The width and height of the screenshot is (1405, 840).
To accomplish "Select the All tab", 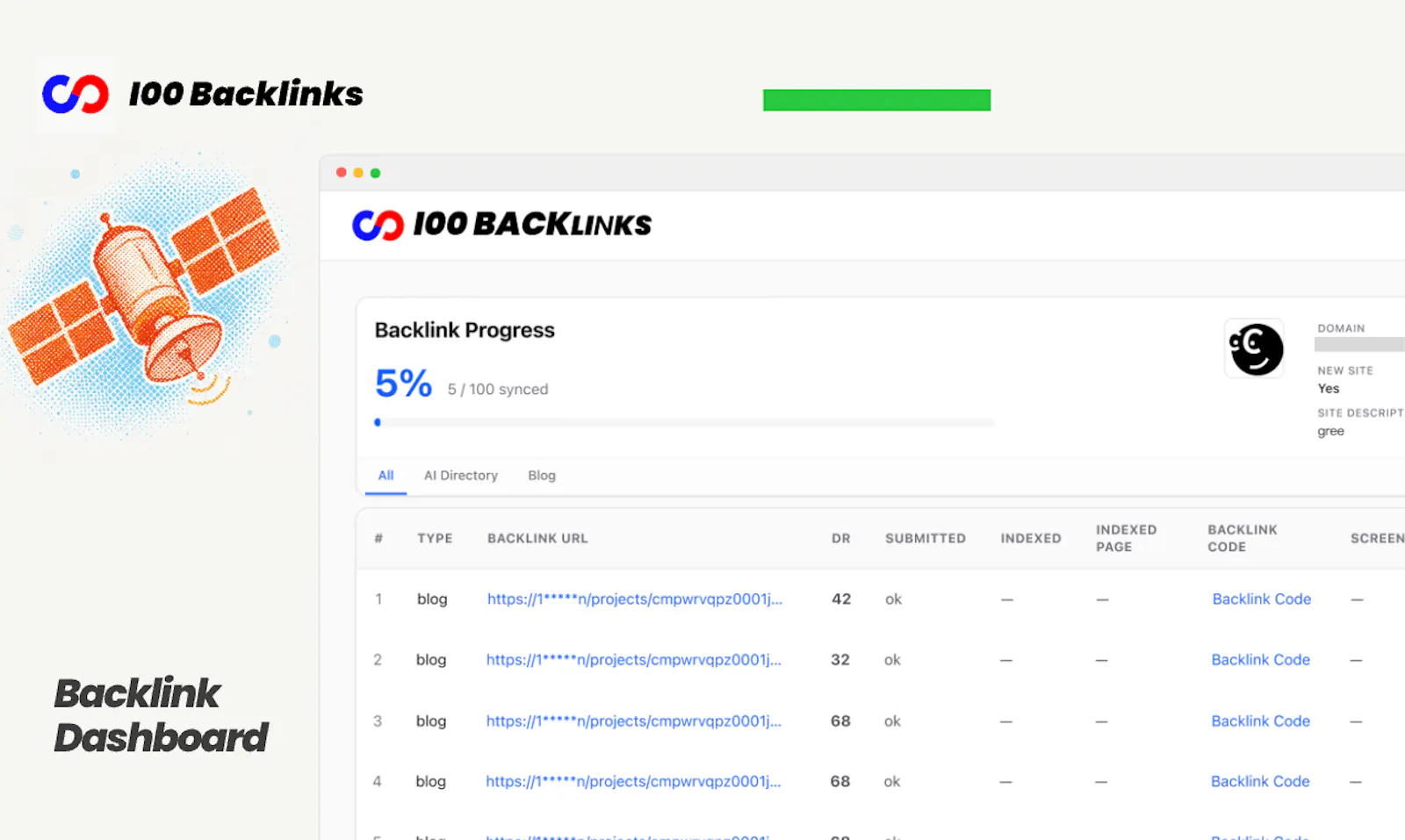I will [x=385, y=476].
